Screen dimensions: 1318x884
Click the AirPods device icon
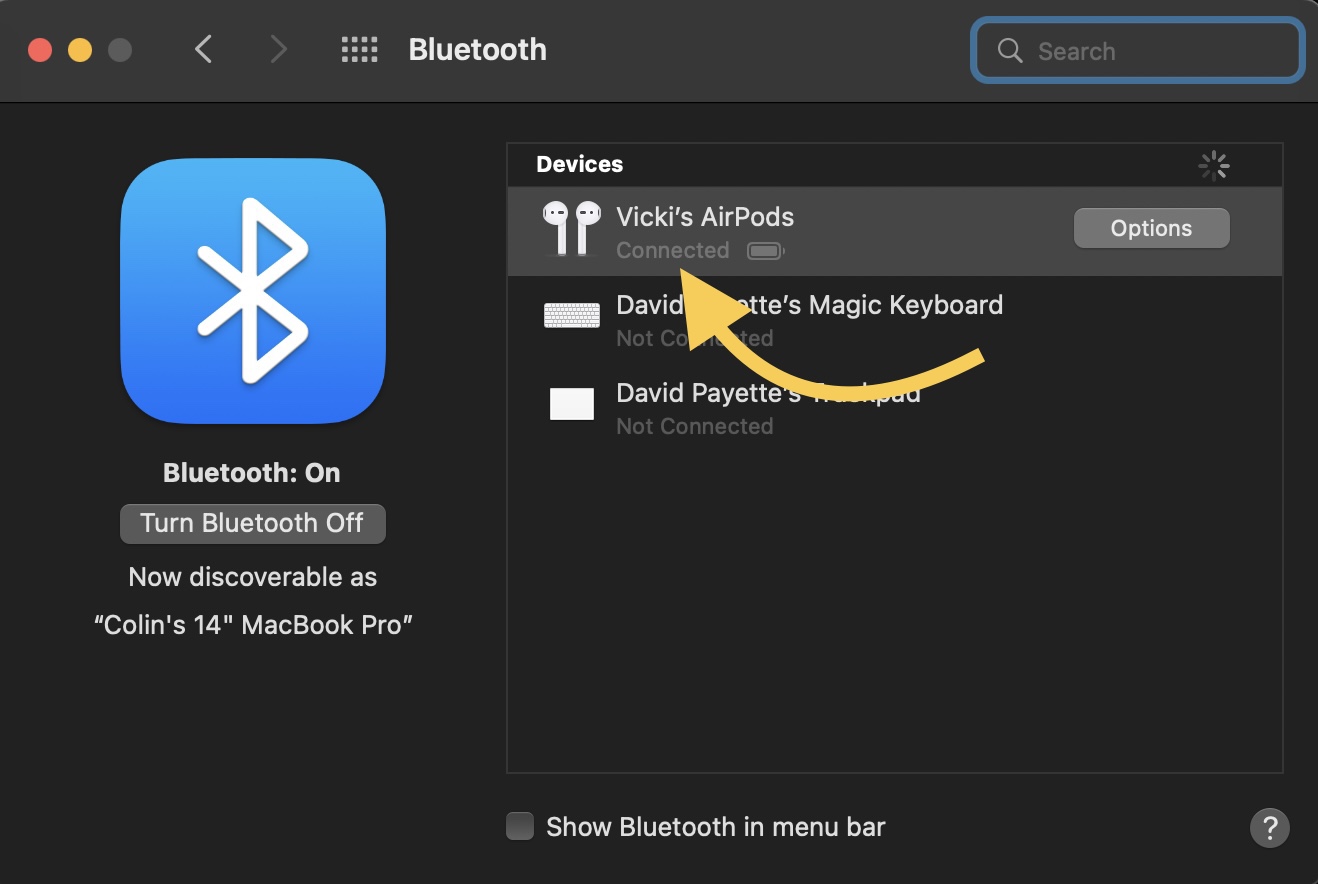pos(571,228)
